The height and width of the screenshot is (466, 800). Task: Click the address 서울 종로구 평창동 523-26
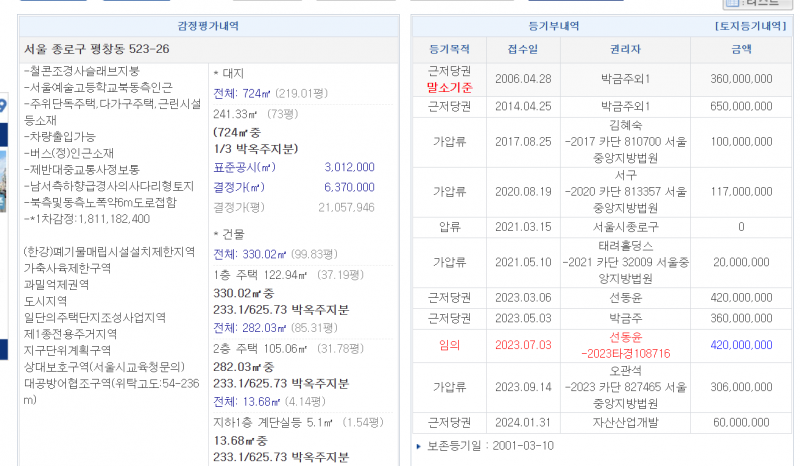coord(96,49)
